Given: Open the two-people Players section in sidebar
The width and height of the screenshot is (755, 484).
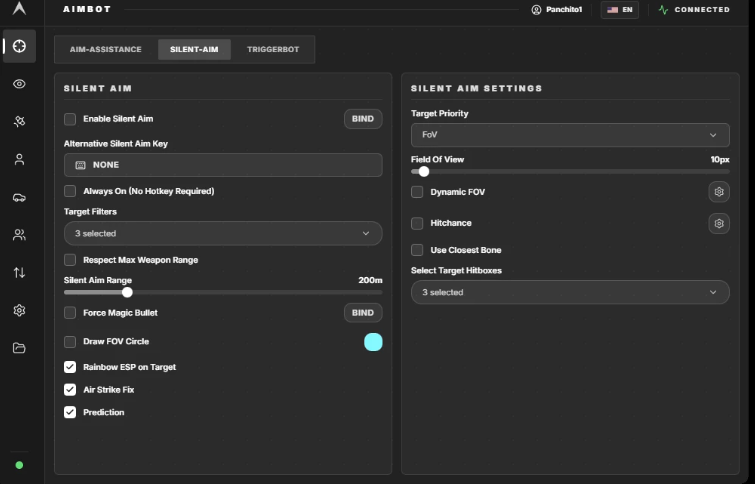Looking at the screenshot, I should (x=19, y=235).
